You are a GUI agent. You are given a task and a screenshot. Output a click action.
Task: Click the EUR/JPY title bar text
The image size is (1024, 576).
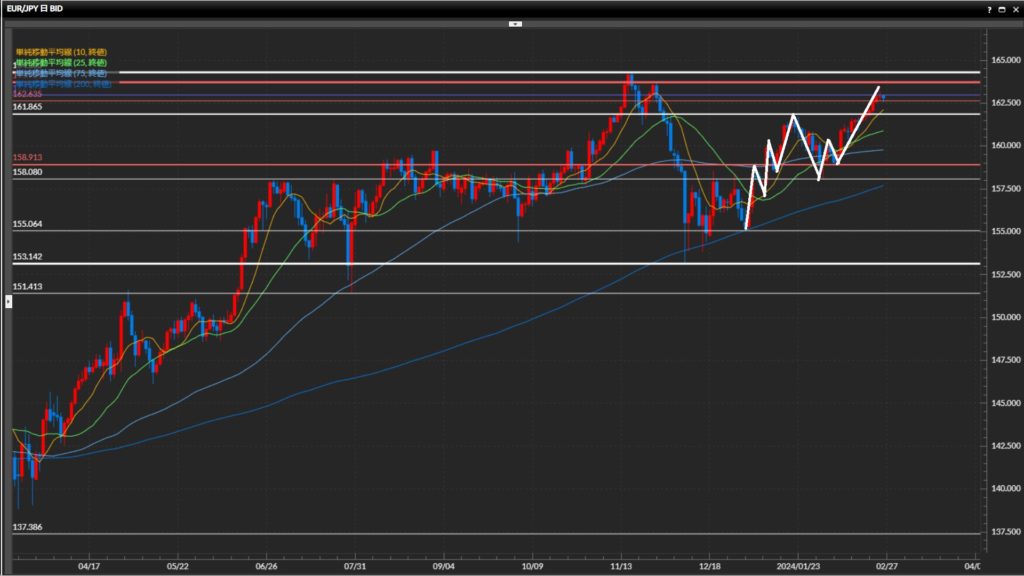36,7
